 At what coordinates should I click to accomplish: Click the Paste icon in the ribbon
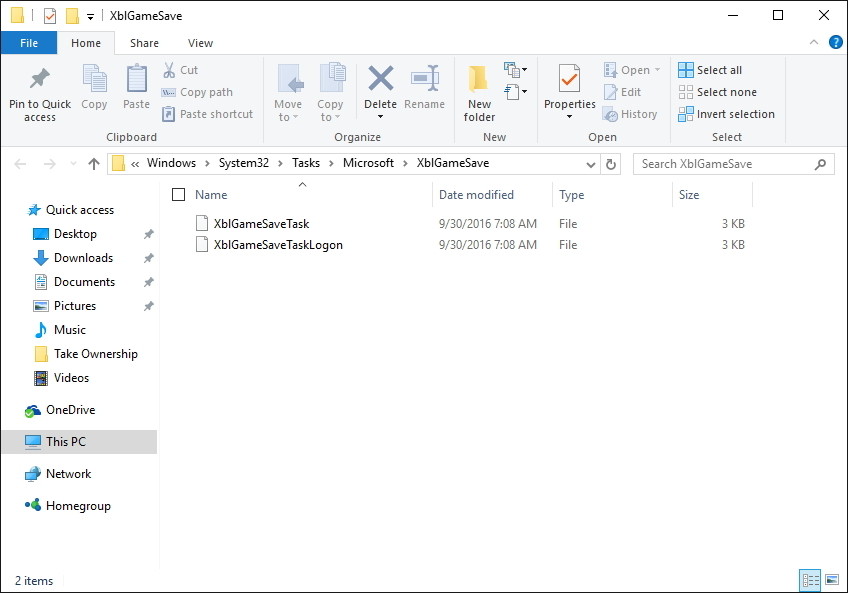click(x=136, y=85)
